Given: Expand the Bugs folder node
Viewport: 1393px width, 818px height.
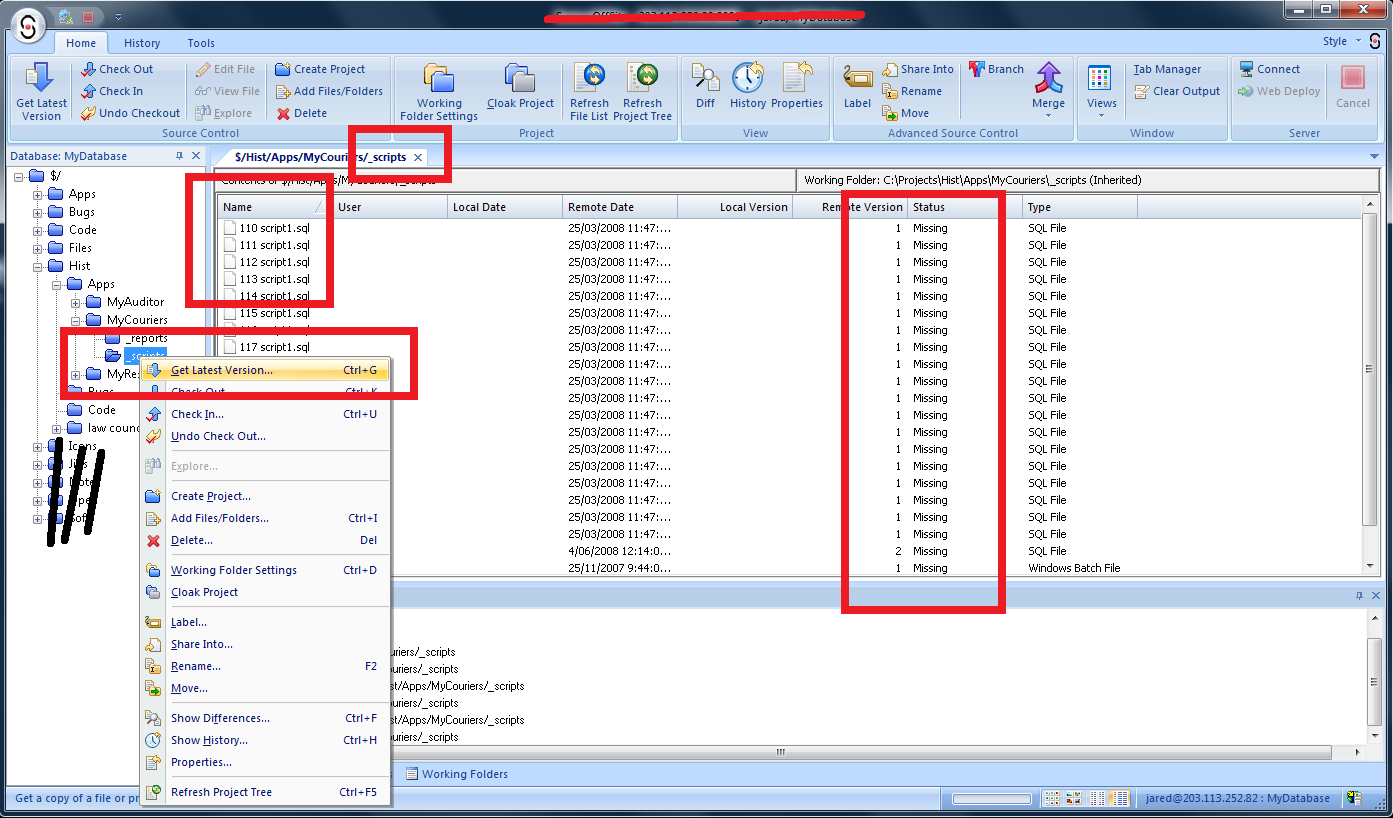Looking at the screenshot, I should pos(38,212).
